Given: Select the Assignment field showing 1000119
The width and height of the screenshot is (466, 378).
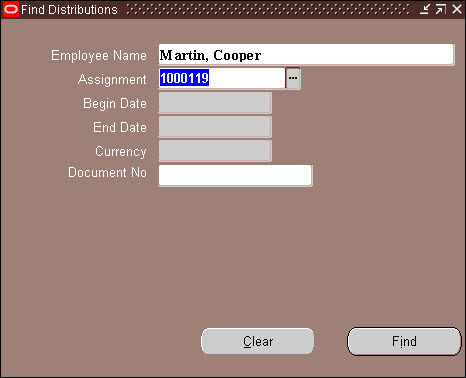Looking at the screenshot, I should [x=222, y=78].
